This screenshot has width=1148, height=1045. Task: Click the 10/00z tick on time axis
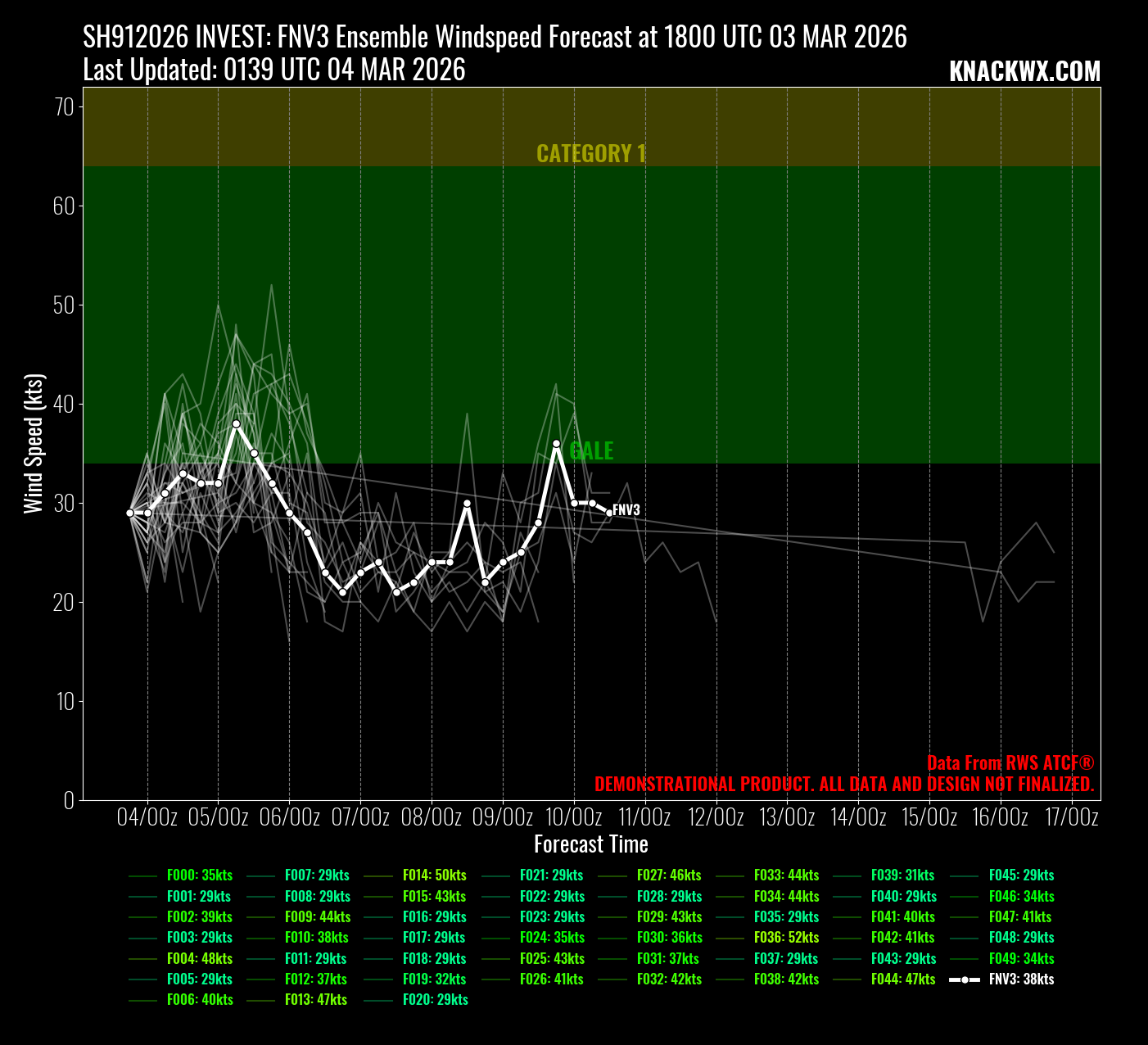[574, 817]
